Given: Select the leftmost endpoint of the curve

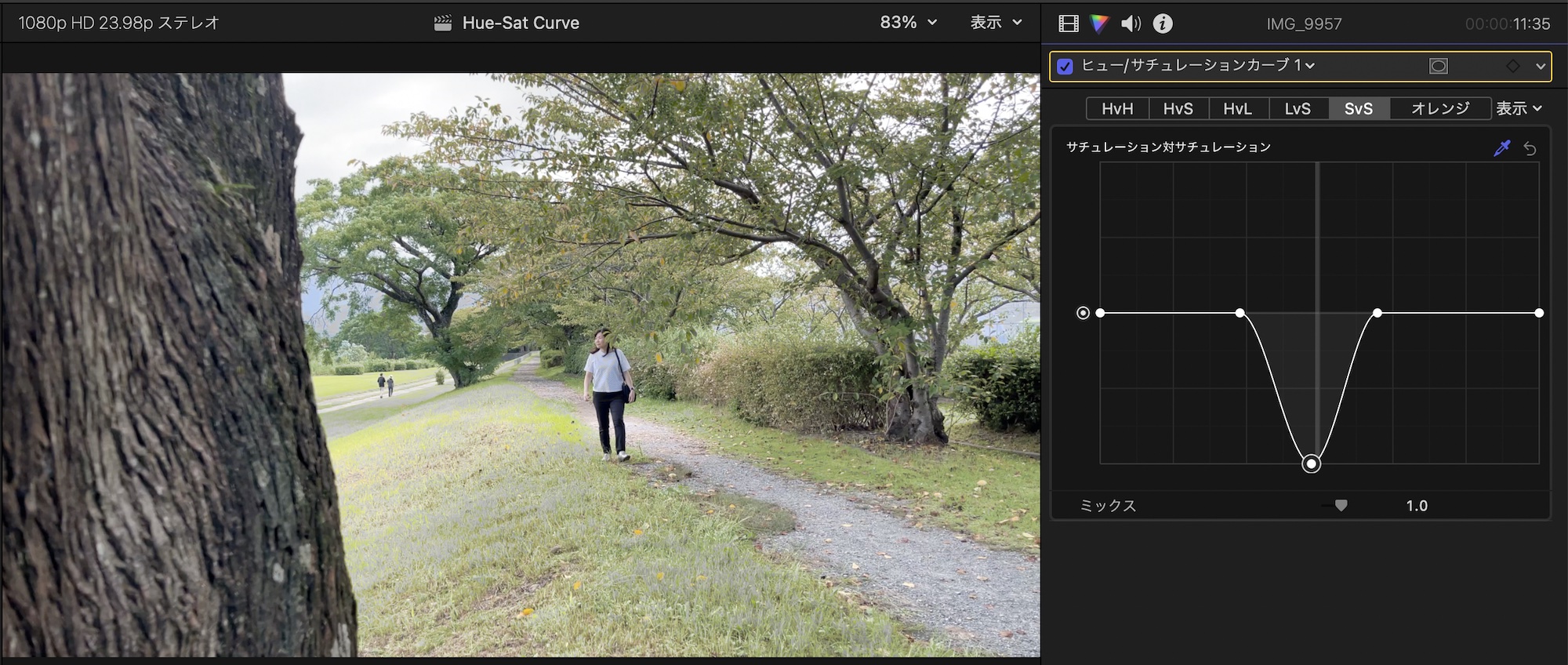Looking at the screenshot, I should [x=1100, y=313].
